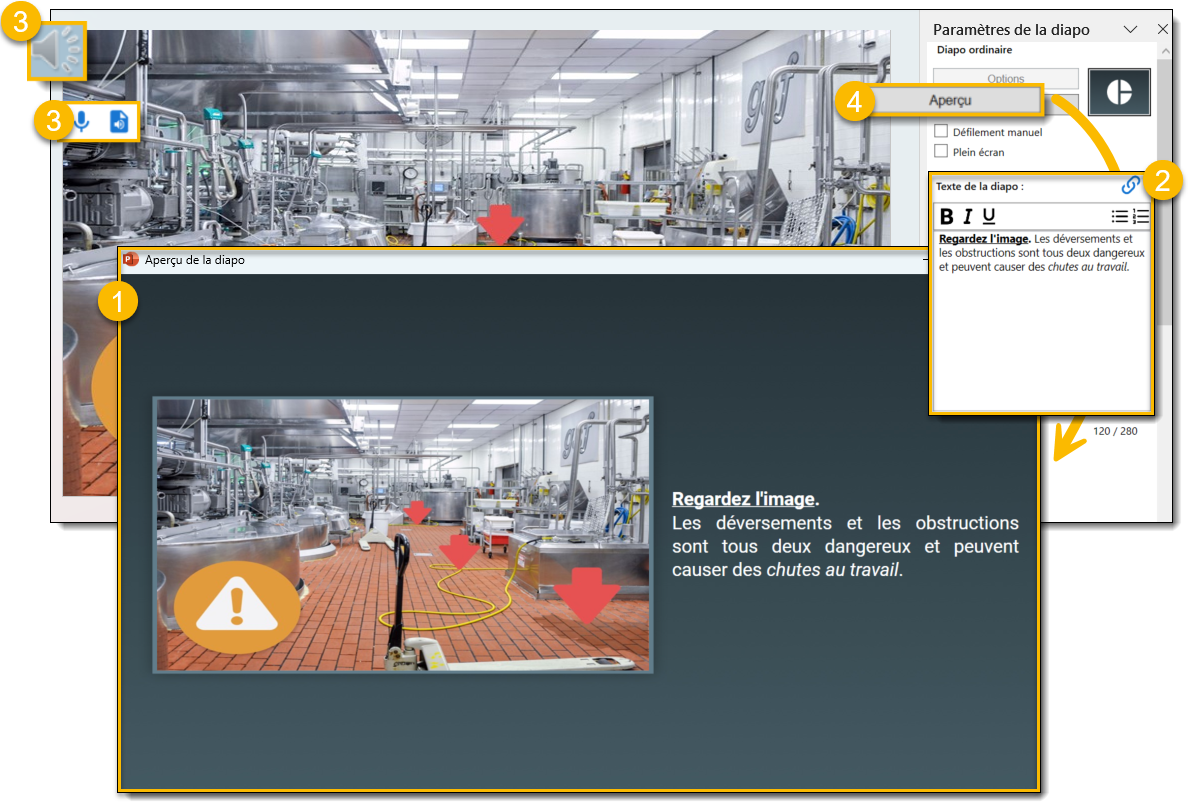Image resolution: width=1188 pixels, height=808 pixels.
Task: Enable the Défilement manuel checkbox
Action: click(x=940, y=132)
